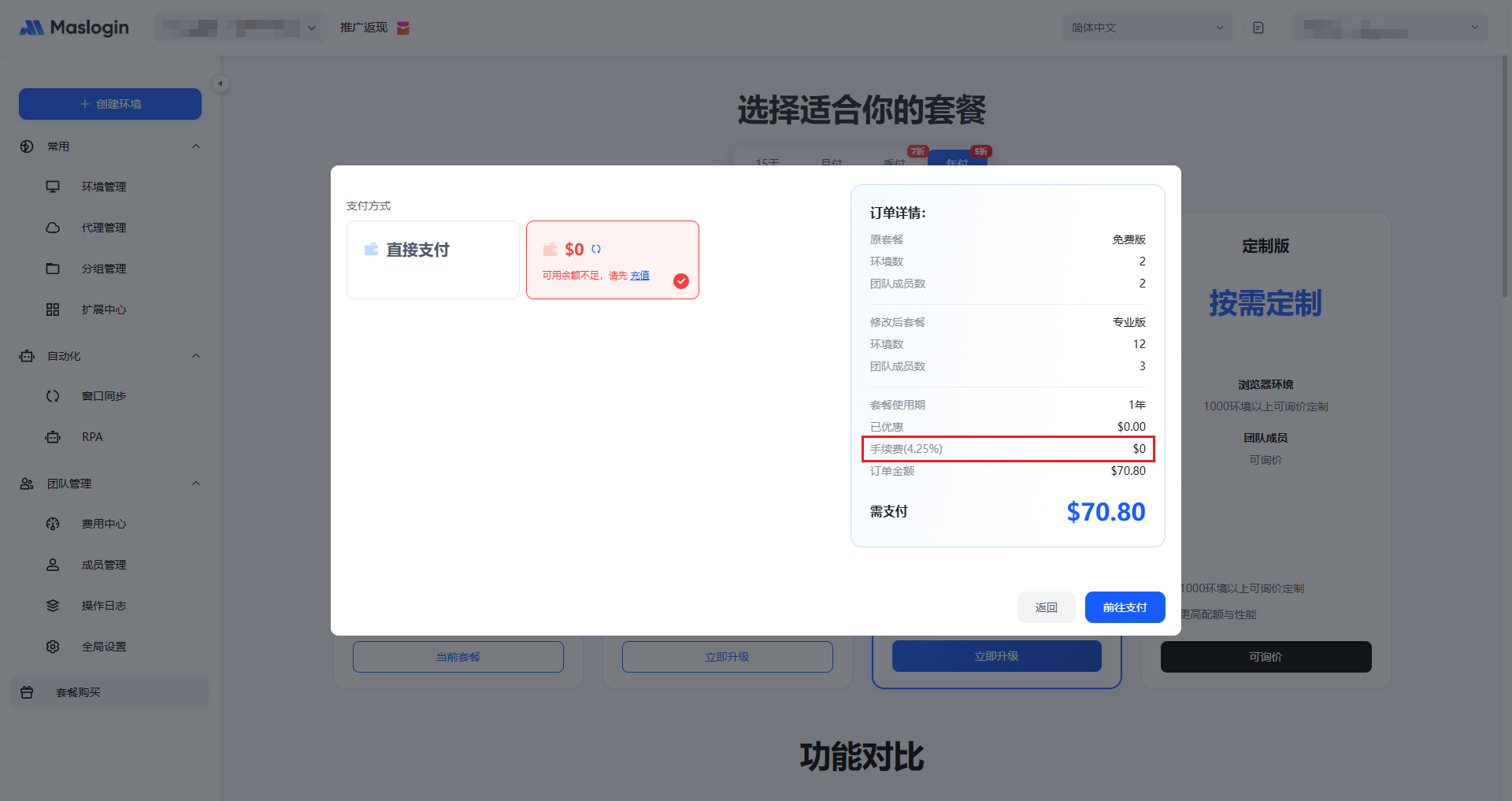
Task: Open 费用中心 in the sidebar
Action: [103, 524]
